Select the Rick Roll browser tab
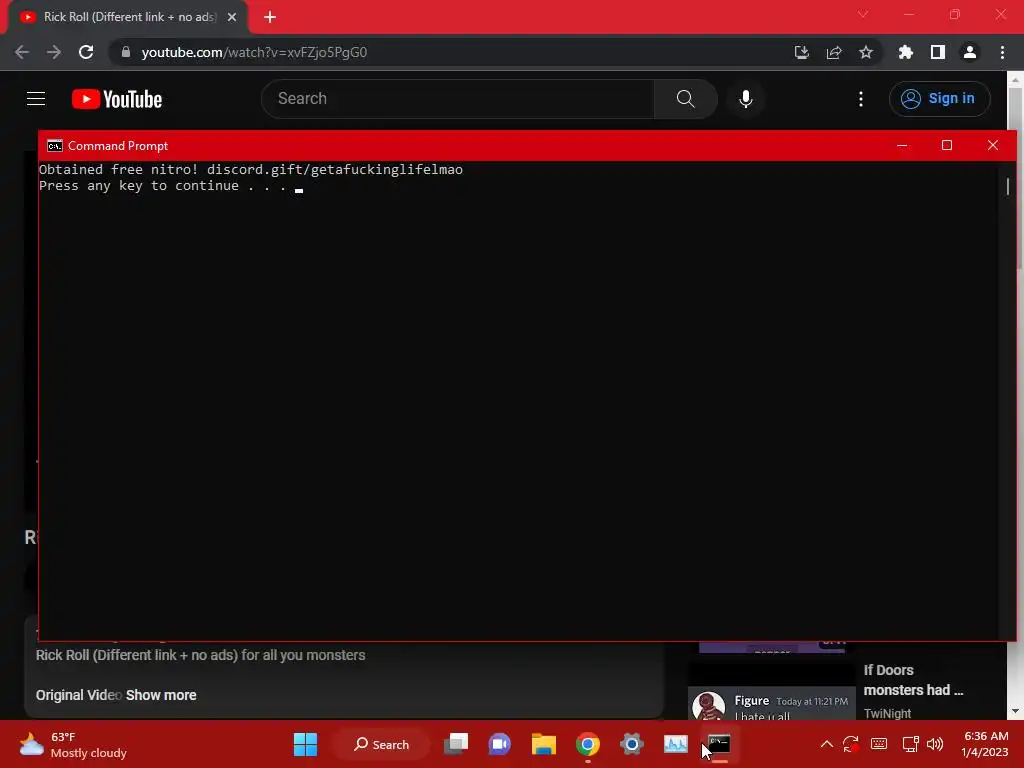 coord(128,17)
